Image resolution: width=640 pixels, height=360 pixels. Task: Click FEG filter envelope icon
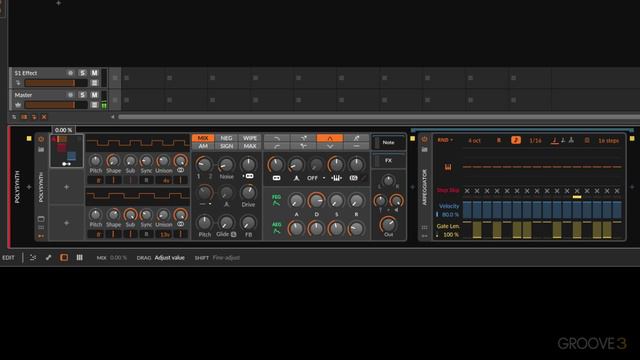[276, 200]
